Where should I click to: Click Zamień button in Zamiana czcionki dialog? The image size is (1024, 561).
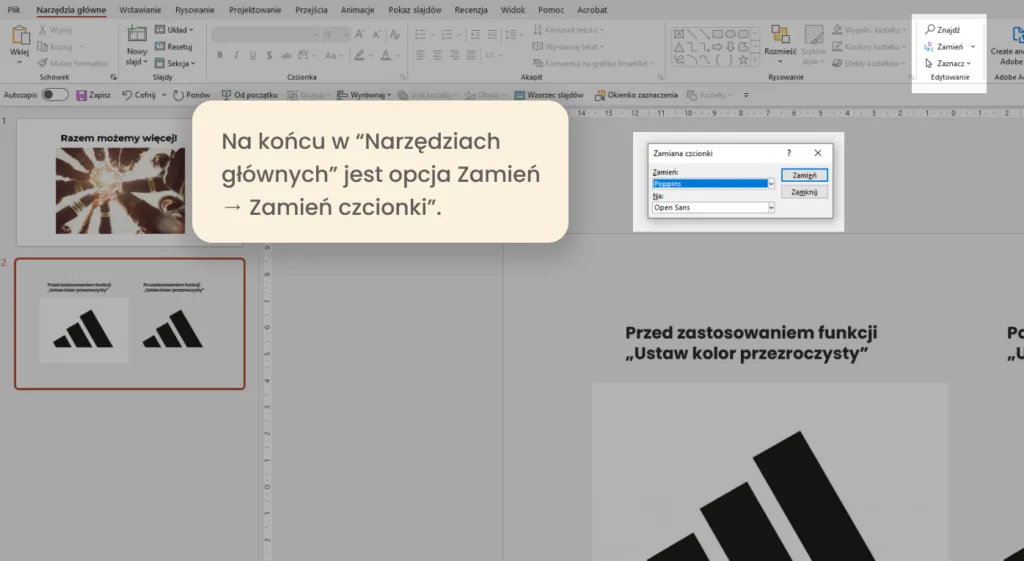click(x=804, y=175)
